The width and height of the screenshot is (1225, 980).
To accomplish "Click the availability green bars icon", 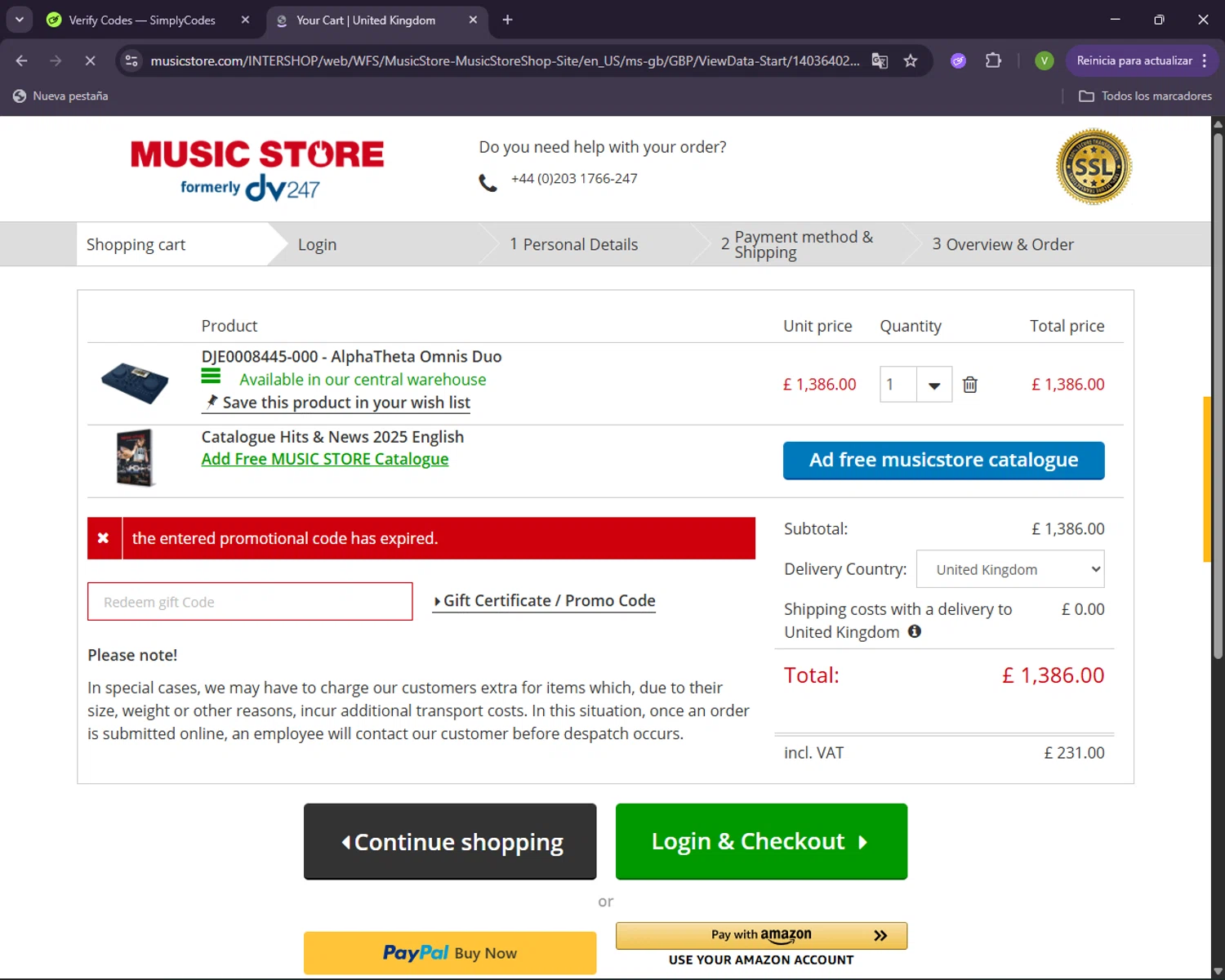I will pyautogui.click(x=211, y=376).
